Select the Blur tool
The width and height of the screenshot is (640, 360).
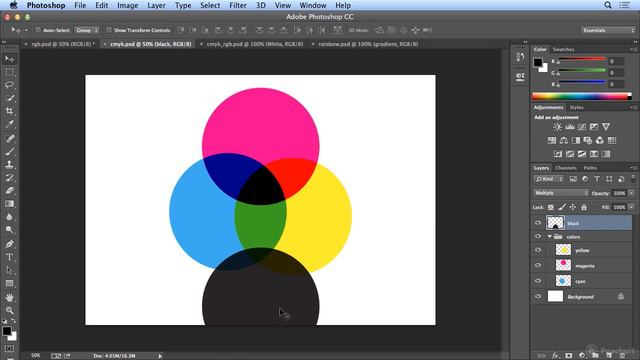(9, 217)
